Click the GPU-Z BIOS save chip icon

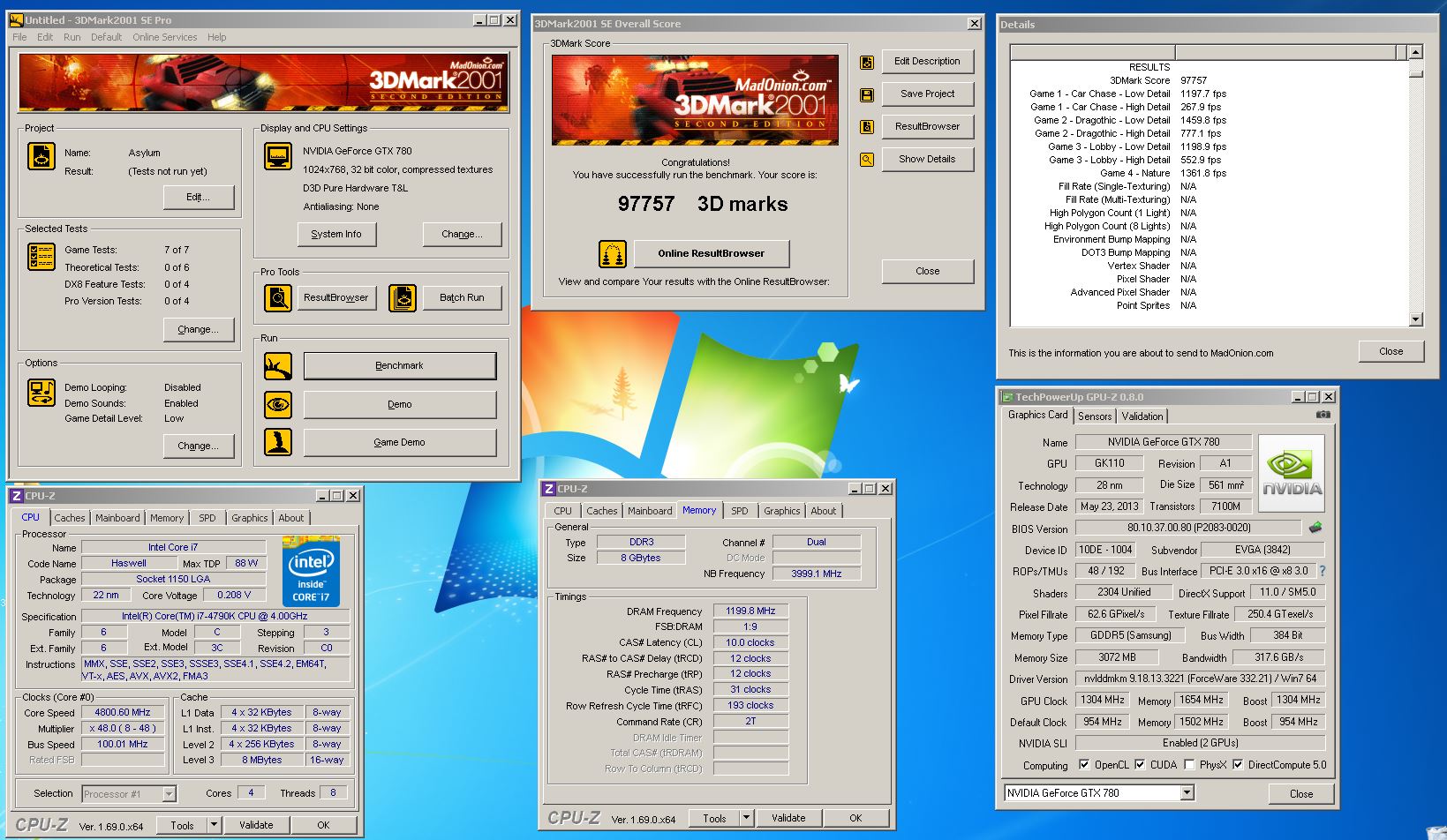(x=1315, y=528)
